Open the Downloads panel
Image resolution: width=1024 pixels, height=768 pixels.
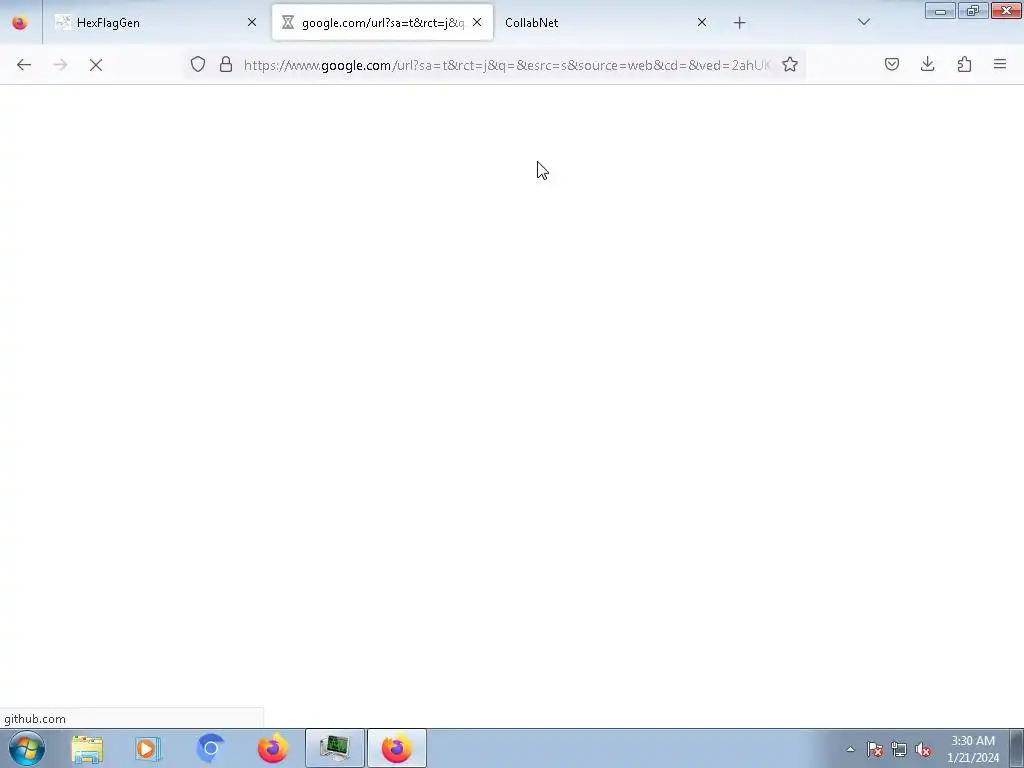[928, 64]
